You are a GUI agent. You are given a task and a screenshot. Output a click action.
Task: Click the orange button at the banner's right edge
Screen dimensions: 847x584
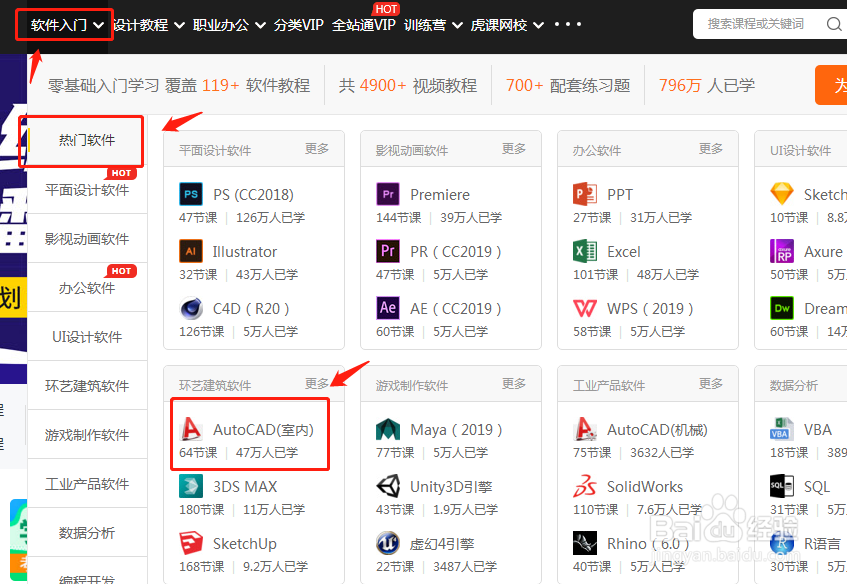(x=831, y=85)
